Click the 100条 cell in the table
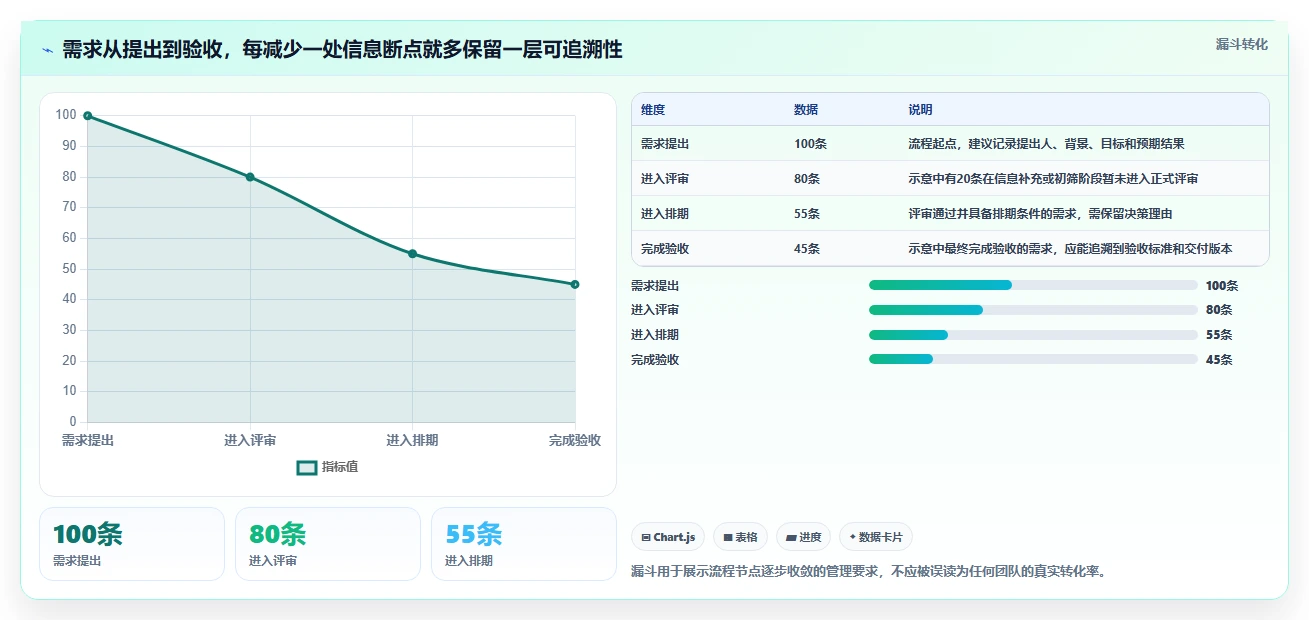This screenshot has width=1309, height=620. 811,144
